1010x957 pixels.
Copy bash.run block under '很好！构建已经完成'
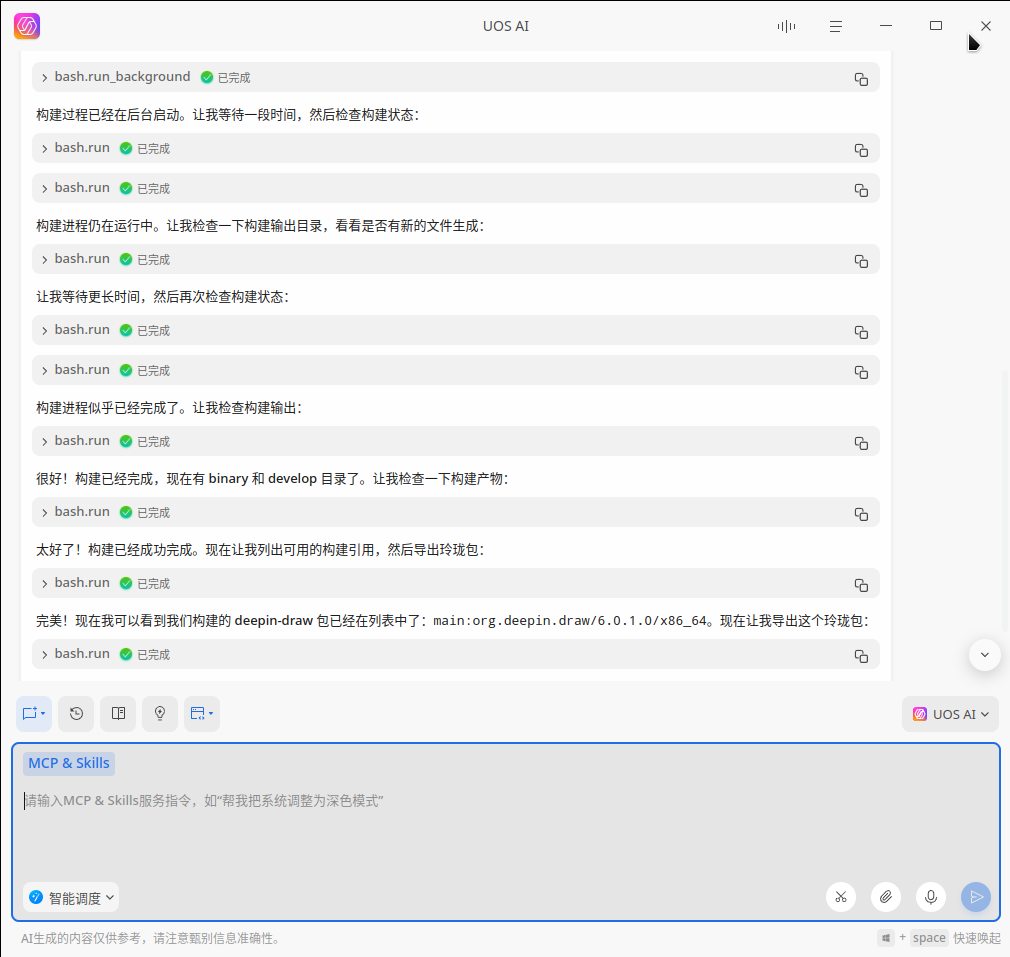(861, 514)
